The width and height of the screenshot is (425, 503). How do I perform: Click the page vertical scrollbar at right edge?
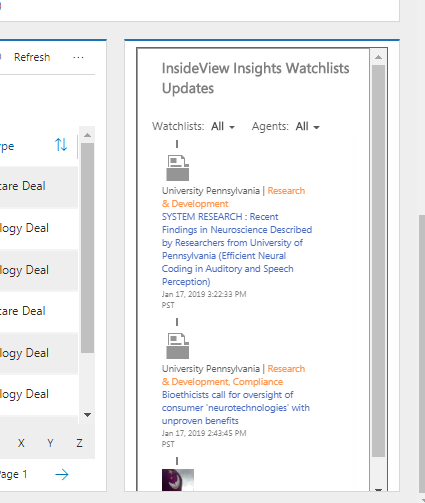(422, 353)
